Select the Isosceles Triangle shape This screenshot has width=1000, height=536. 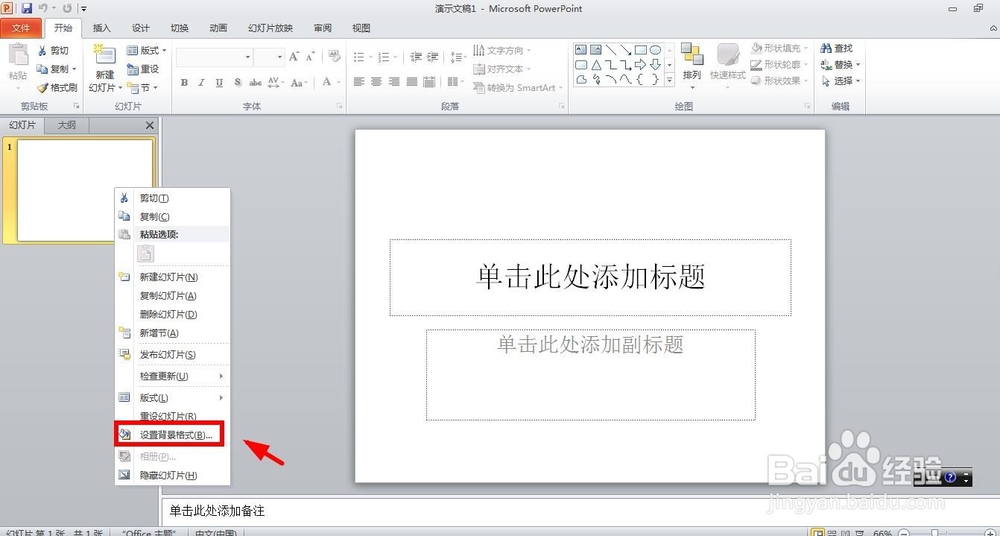[596, 64]
